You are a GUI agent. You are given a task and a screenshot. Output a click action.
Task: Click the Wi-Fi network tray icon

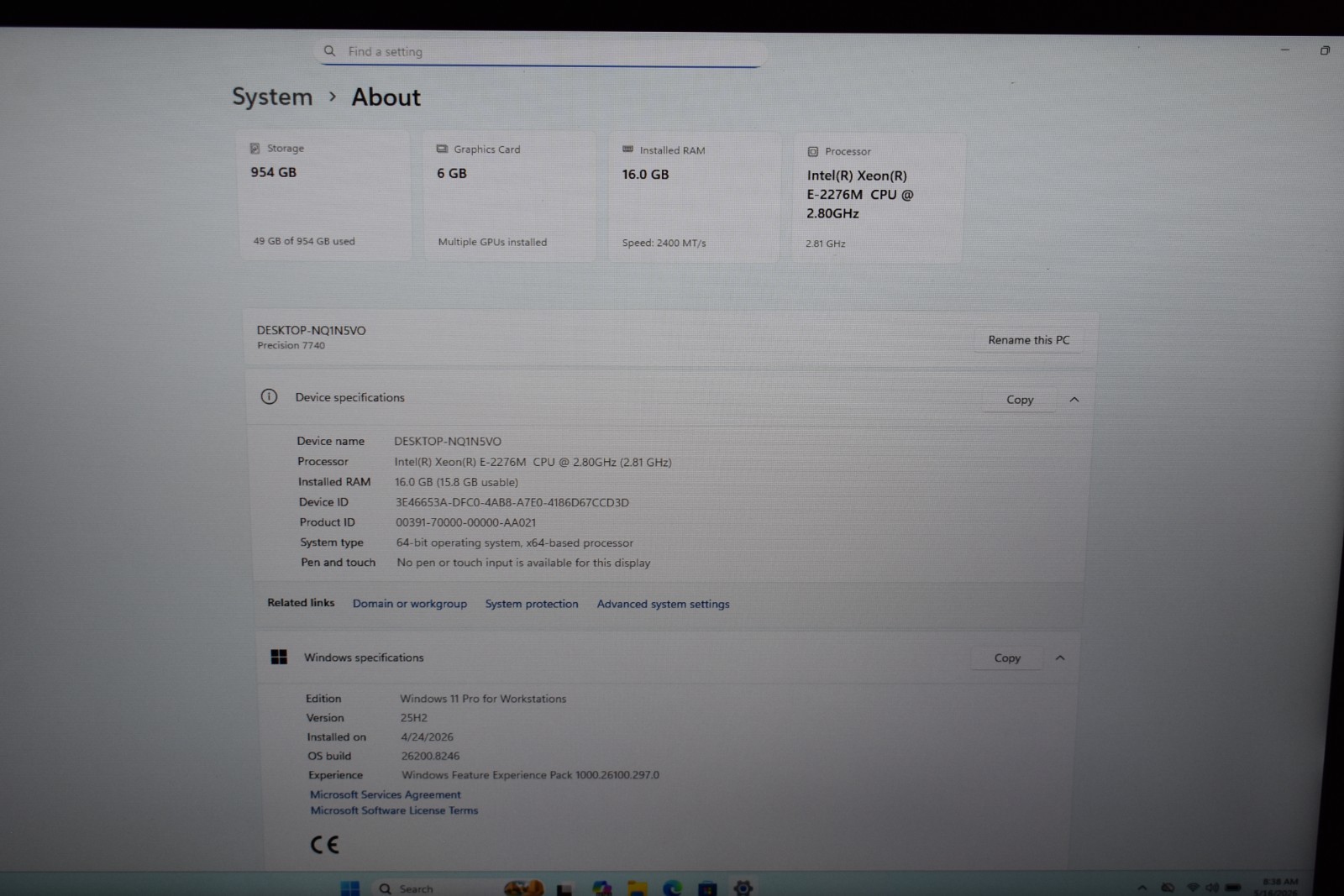pyautogui.click(x=1193, y=887)
